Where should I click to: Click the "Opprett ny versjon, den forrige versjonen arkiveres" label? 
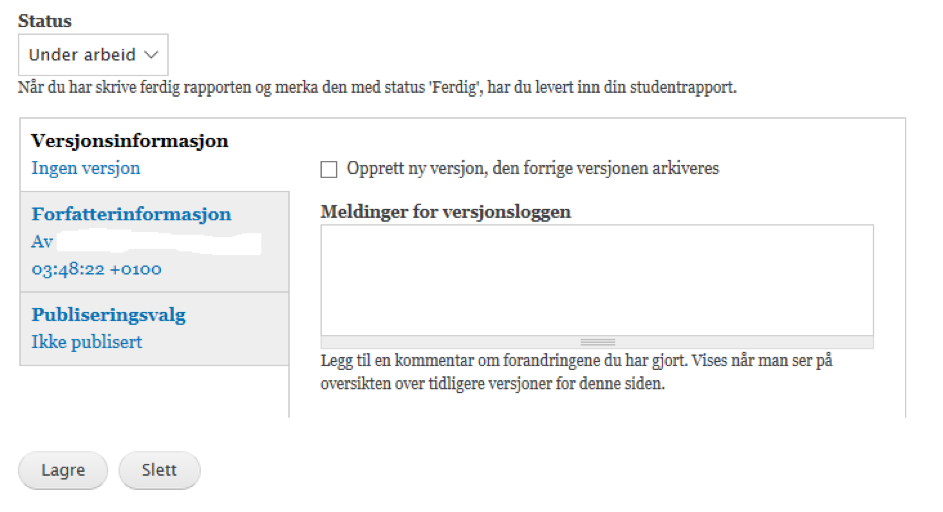(532, 169)
